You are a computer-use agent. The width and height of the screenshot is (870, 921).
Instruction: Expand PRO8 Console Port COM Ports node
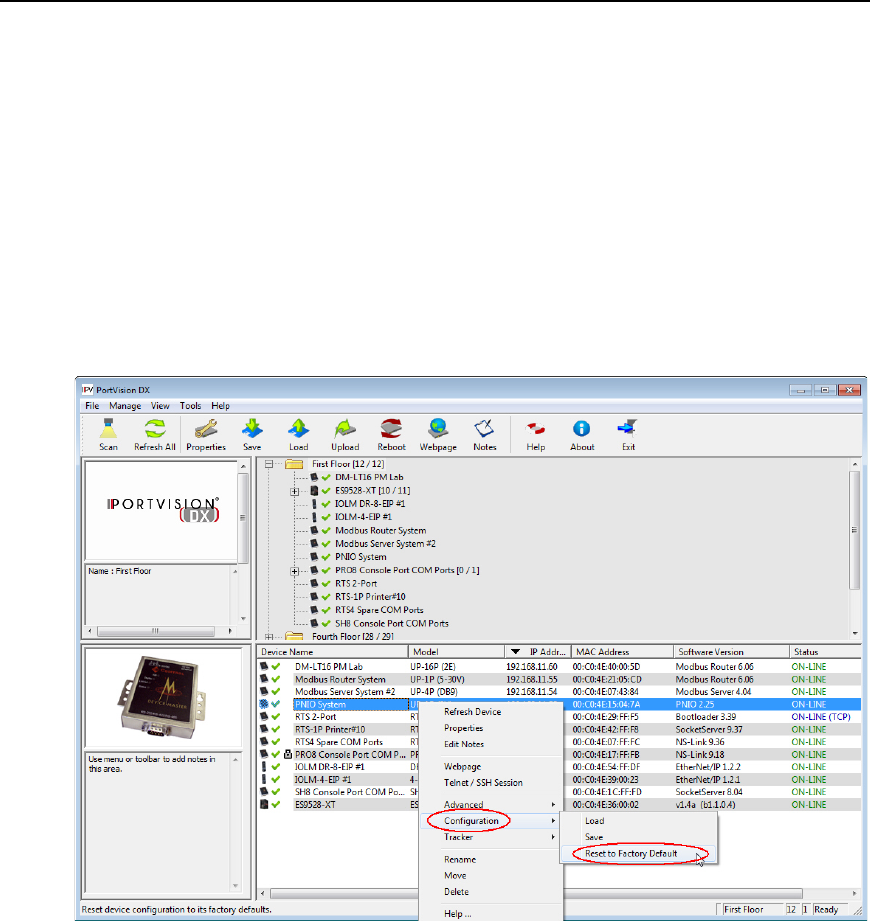[x=295, y=571]
